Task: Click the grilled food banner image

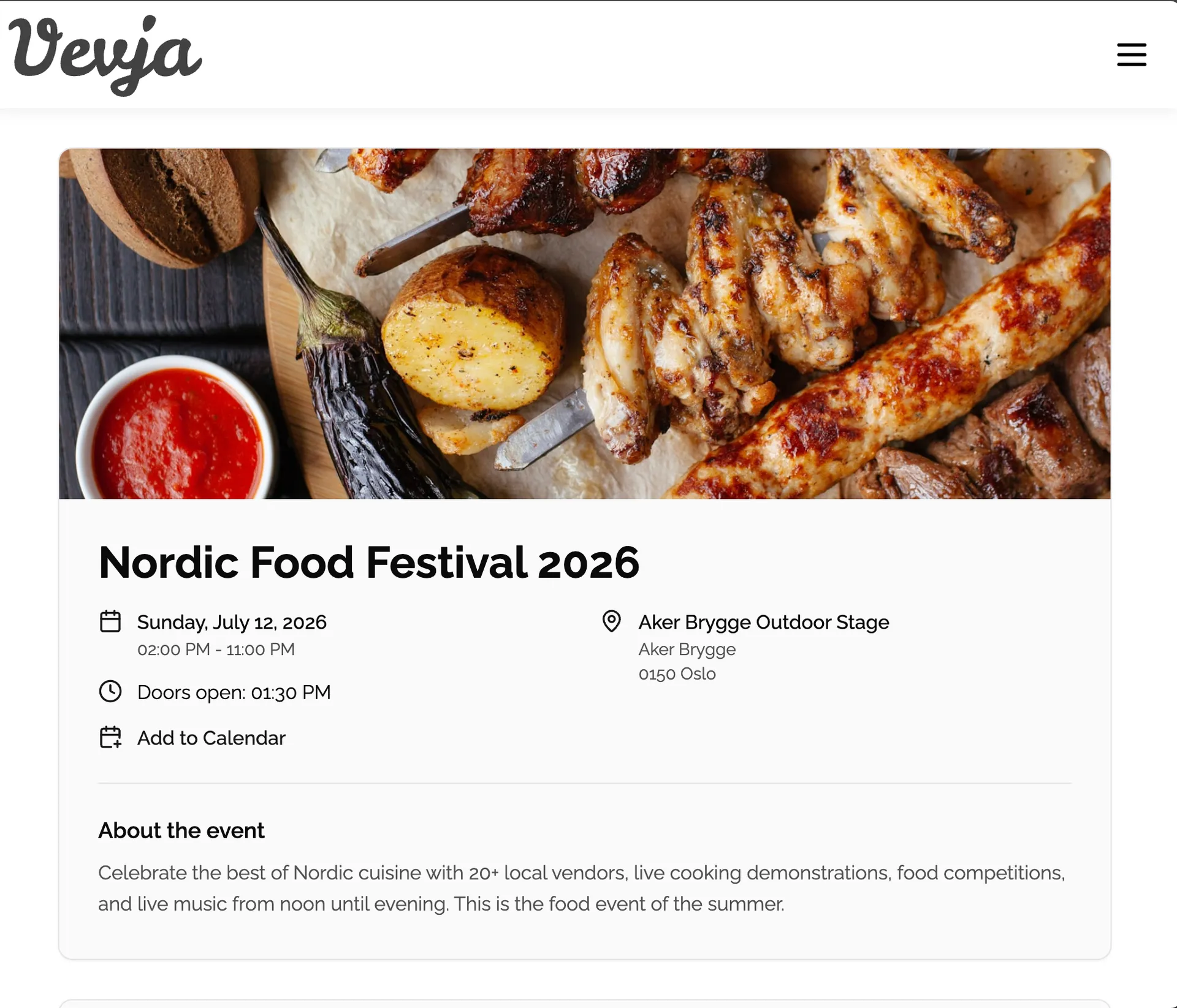Action: coord(585,324)
